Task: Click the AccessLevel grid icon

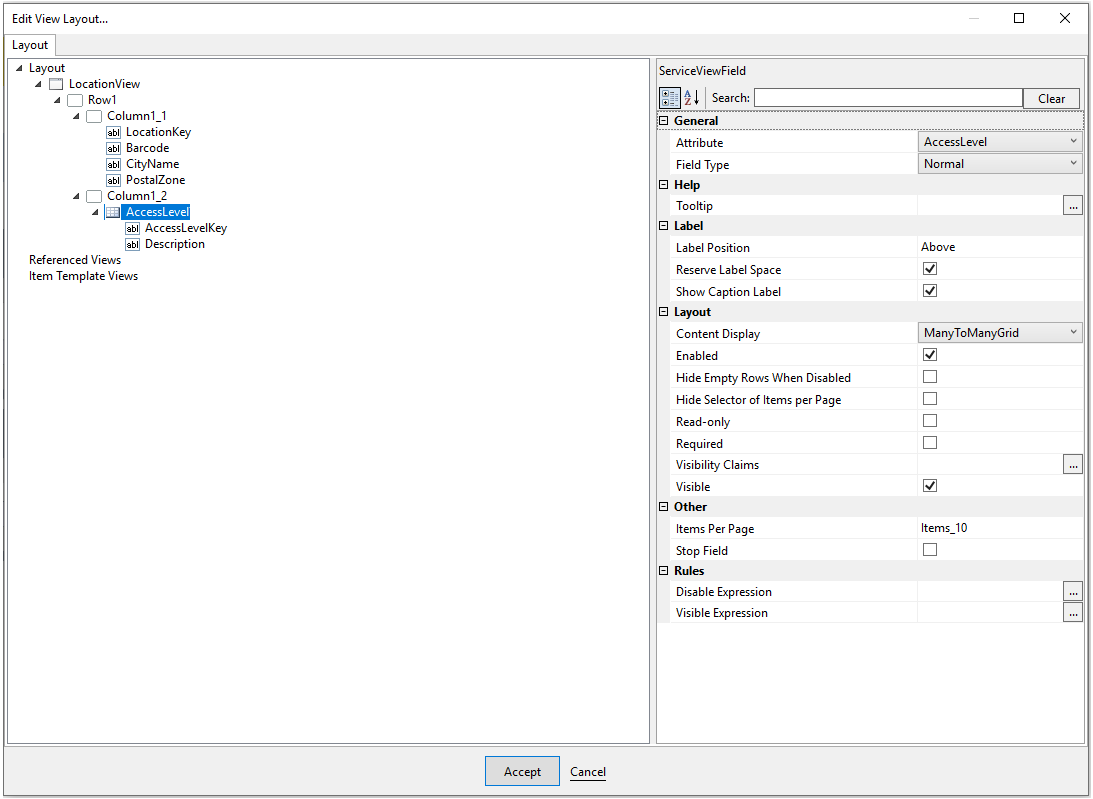Action: (113, 213)
